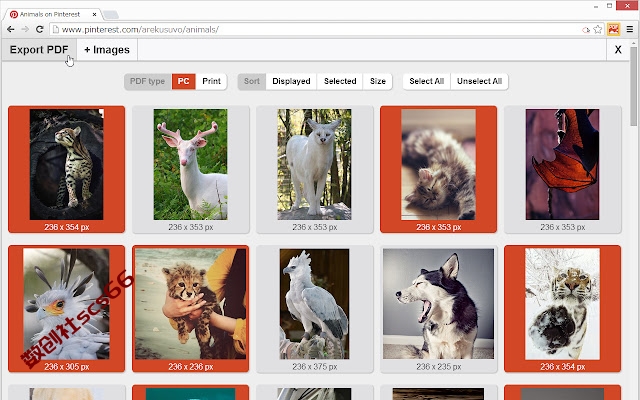Viewport: 640px width, 400px height.
Task: Click the page vertical scrollbar thumb
Action: [x=633, y=86]
